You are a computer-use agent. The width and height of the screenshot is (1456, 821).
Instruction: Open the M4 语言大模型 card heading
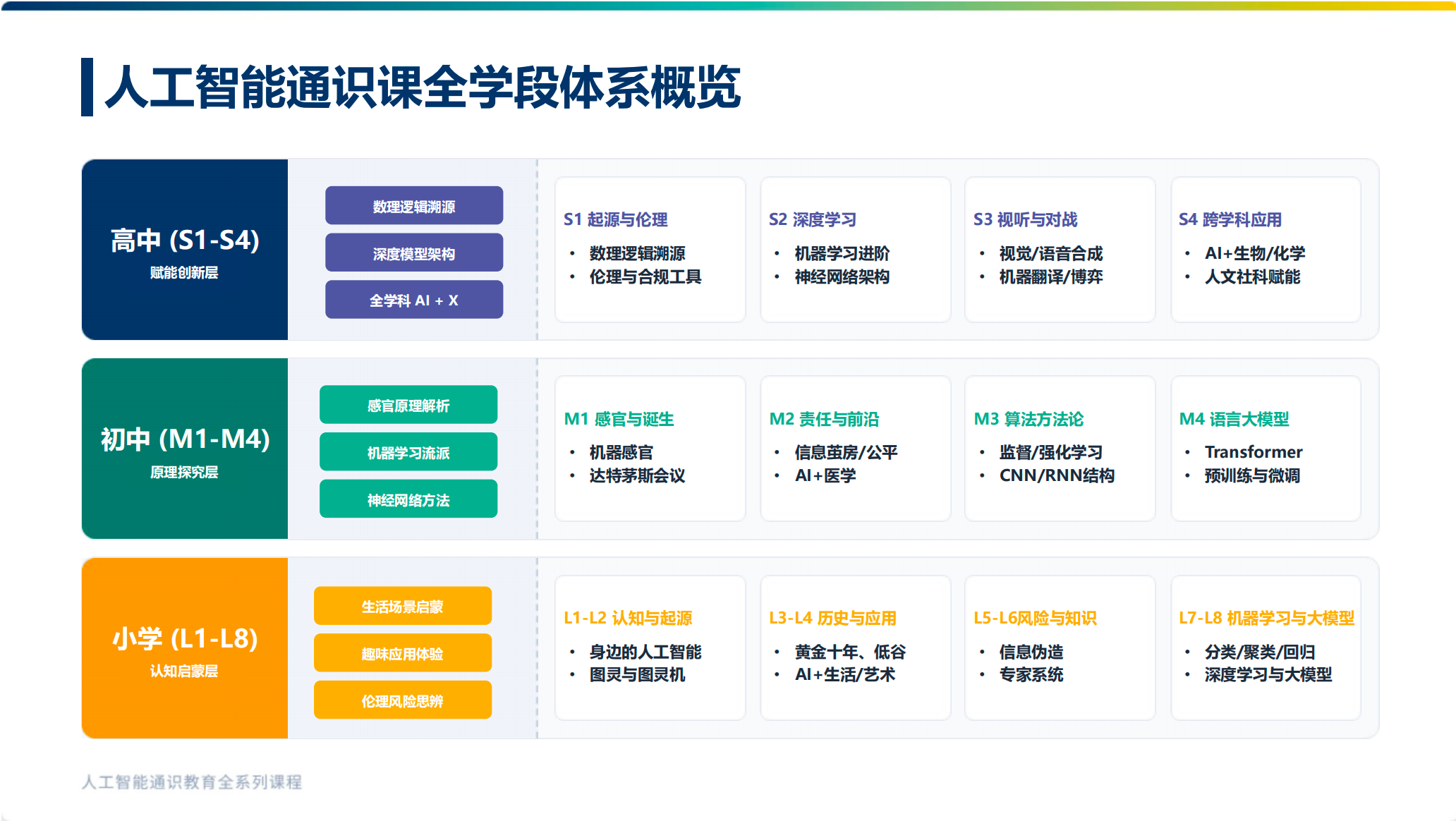click(x=1234, y=419)
